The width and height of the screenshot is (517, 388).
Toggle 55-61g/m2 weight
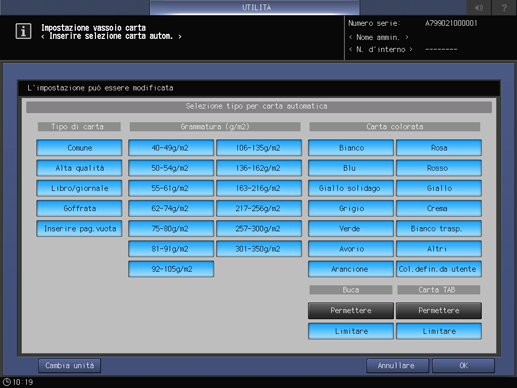tap(171, 188)
